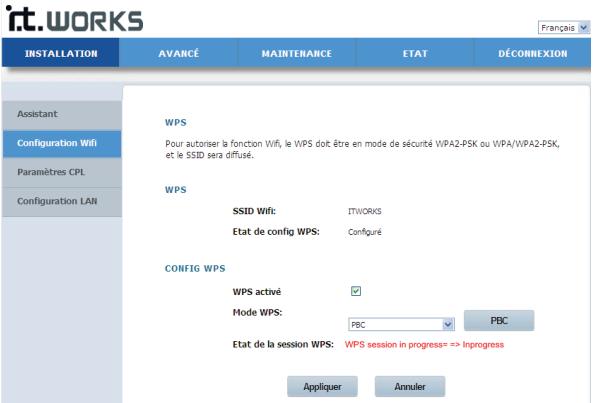Select Configuration Wifi in sidebar
The height and width of the screenshot is (403, 593).
tap(62, 144)
